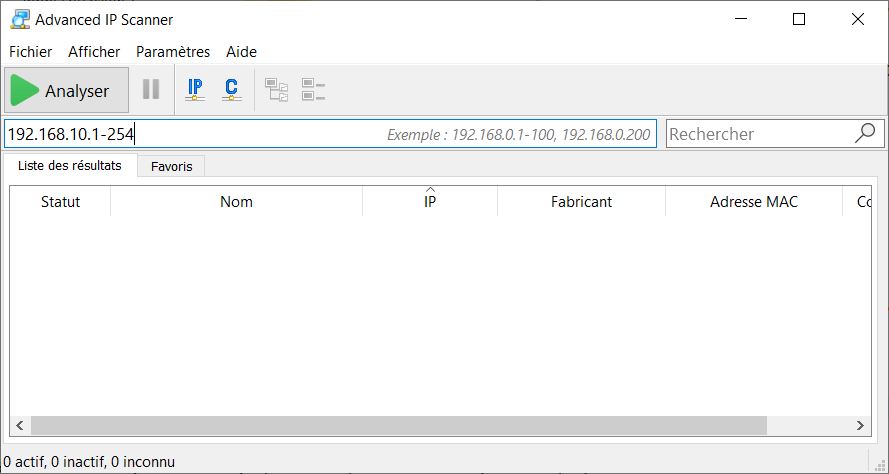Close the Advanced IP Scanner window
Viewport: 889px width, 474px height.
pyautogui.click(x=858, y=19)
